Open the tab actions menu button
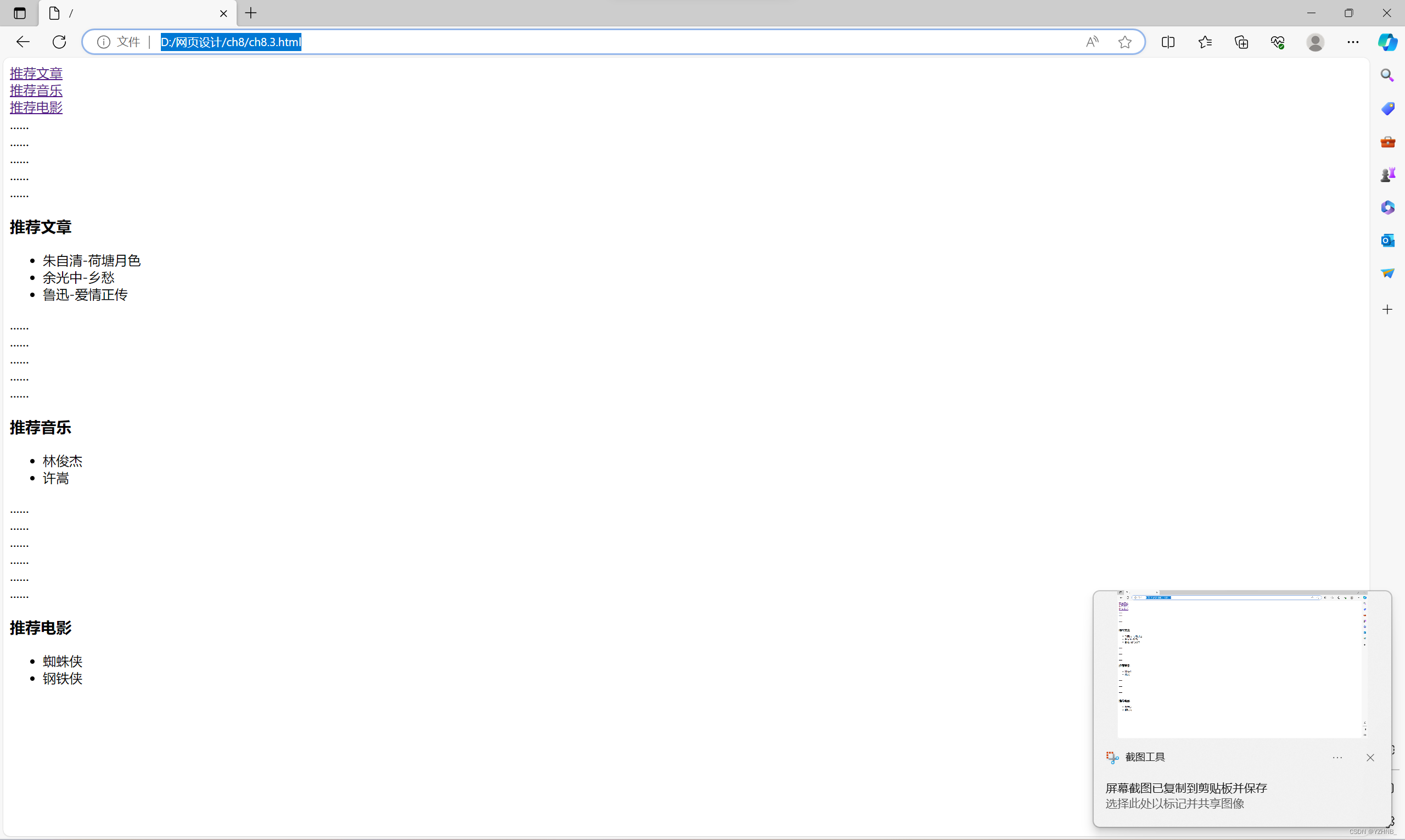Screen dimensions: 1405x840 pyautogui.click(x=20, y=13)
